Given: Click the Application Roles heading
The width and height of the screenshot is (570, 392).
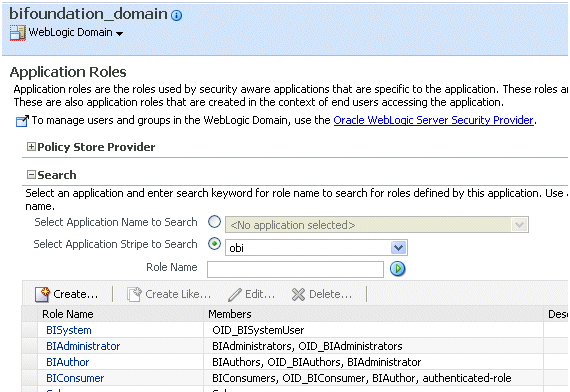Looking at the screenshot, I should (68, 72).
